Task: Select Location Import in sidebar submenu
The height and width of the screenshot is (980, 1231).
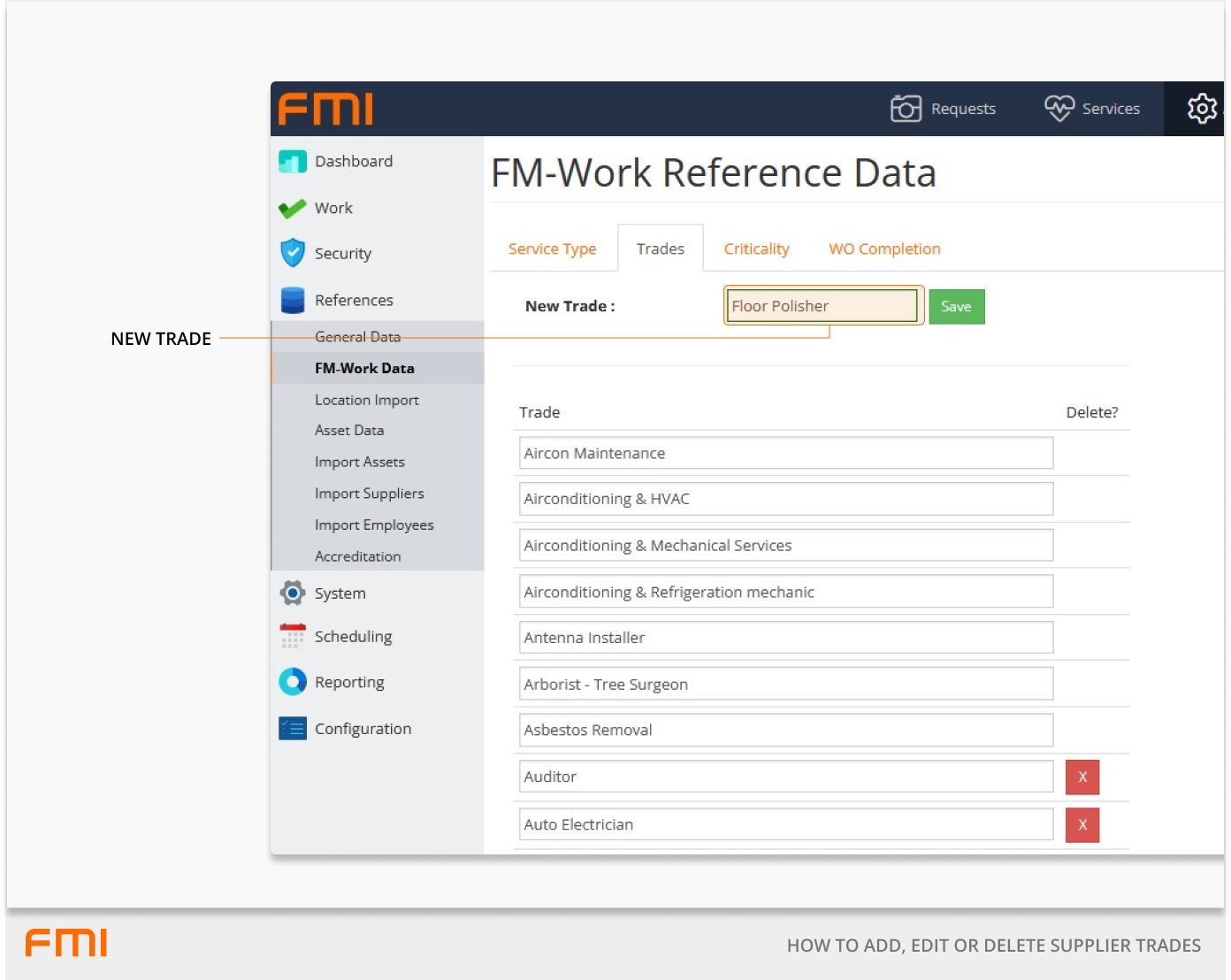Action: point(366,400)
